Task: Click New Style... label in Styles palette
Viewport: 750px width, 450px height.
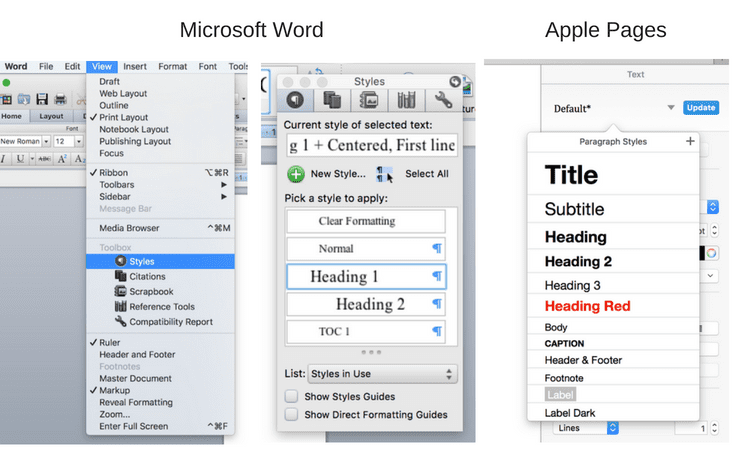Action: pyautogui.click(x=338, y=174)
